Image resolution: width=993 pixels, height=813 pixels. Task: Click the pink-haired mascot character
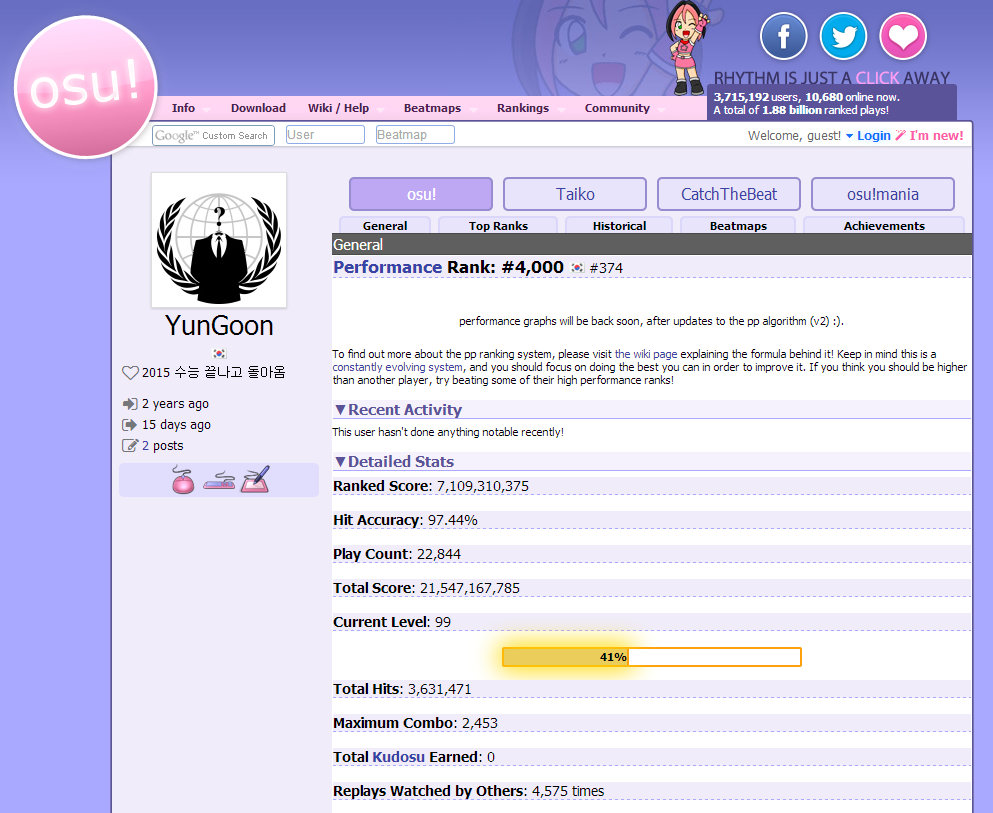coord(686,48)
